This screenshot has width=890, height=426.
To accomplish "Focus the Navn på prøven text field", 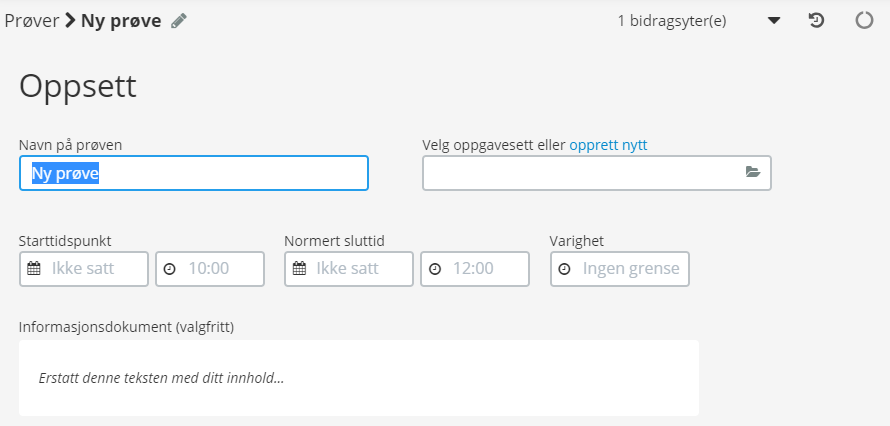I will (194, 173).
